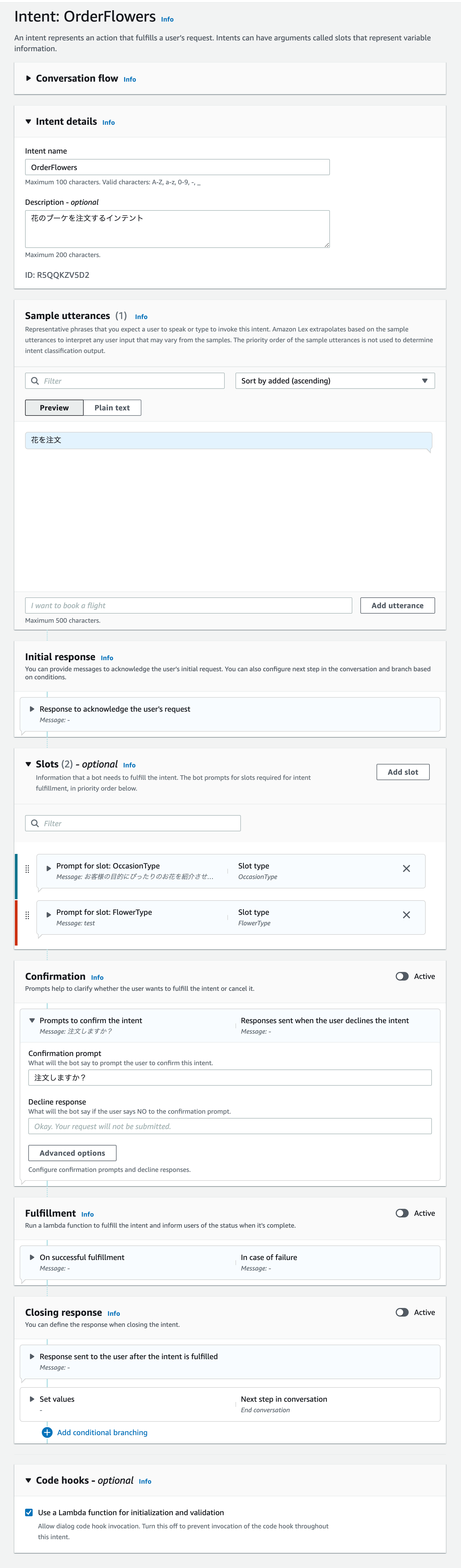Select the Preview tab

tap(54, 407)
